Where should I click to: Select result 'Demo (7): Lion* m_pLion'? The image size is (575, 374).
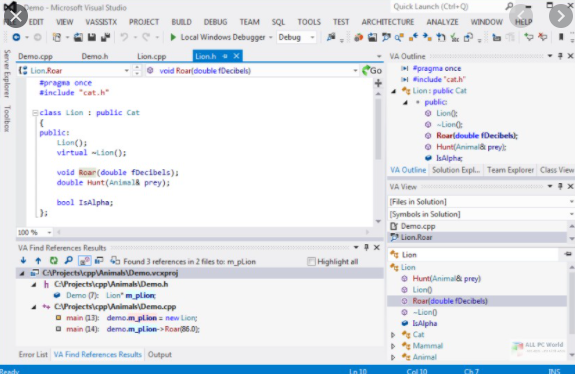click(x=111, y=296)
